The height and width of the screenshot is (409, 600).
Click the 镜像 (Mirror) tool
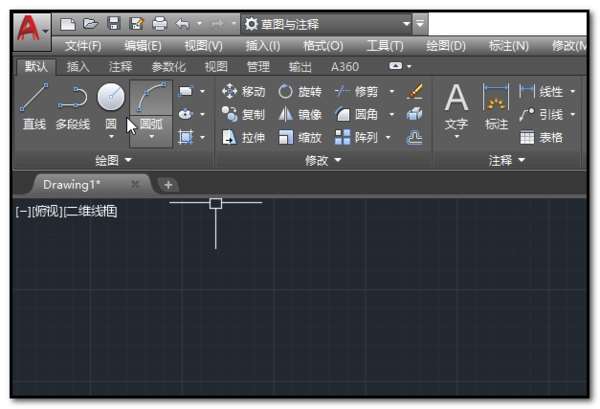pos(300,114)
